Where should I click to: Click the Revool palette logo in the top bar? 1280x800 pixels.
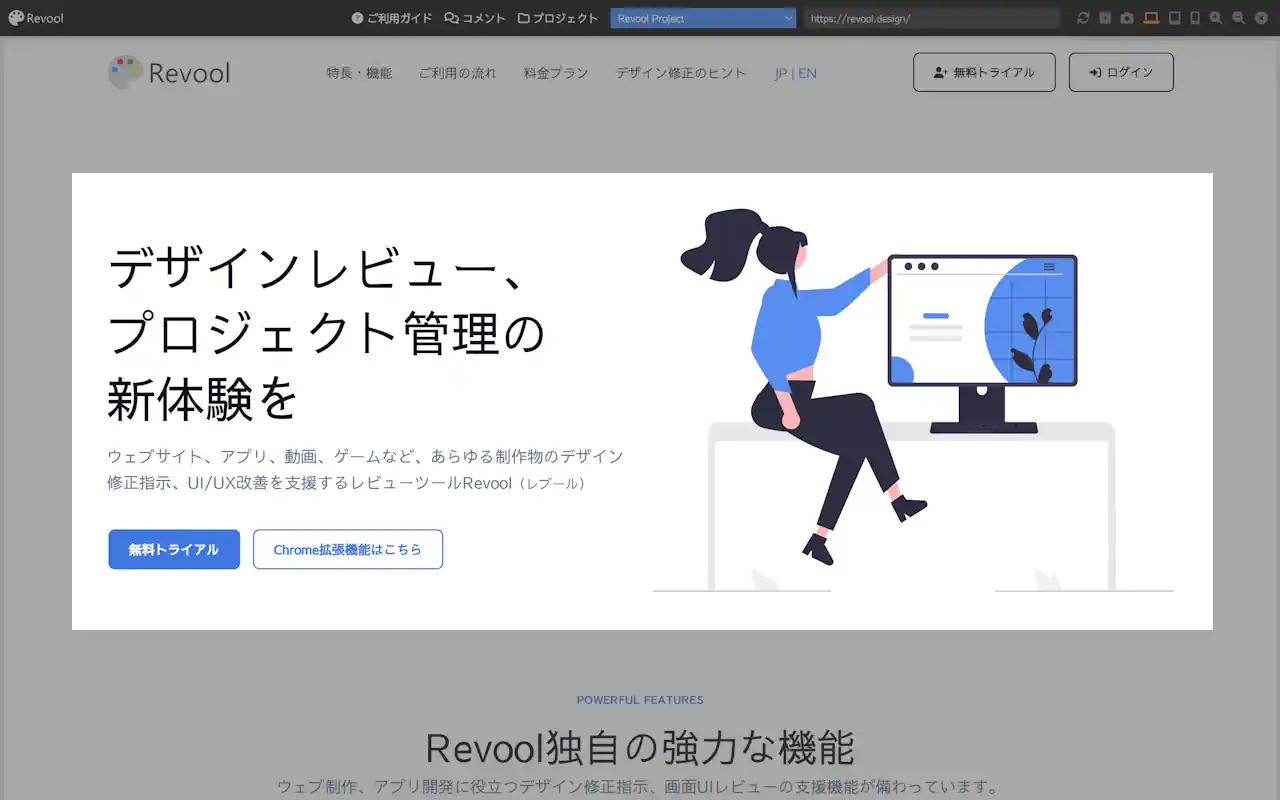(x=35, y=18)
